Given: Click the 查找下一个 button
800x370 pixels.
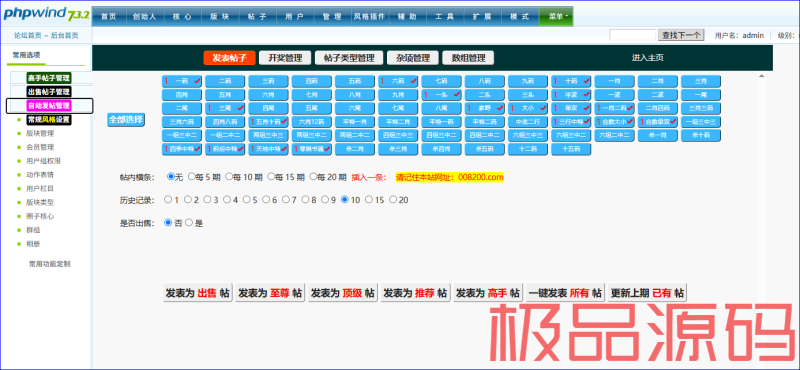Looking at the screenshot, I should point(682,35).
